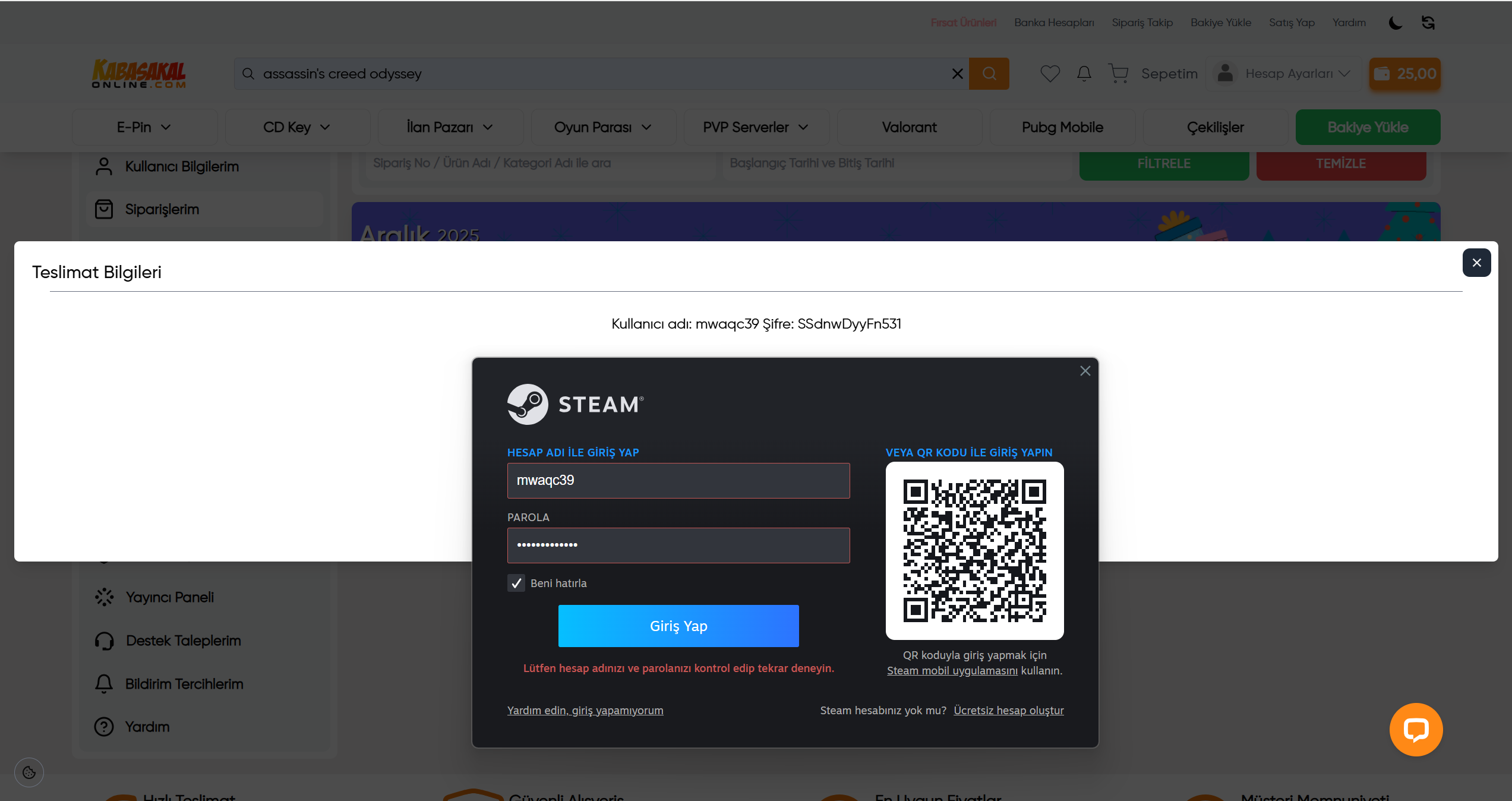Close the Steam login popup
Screen dimensions: 1512x801
coord(1085,371)
